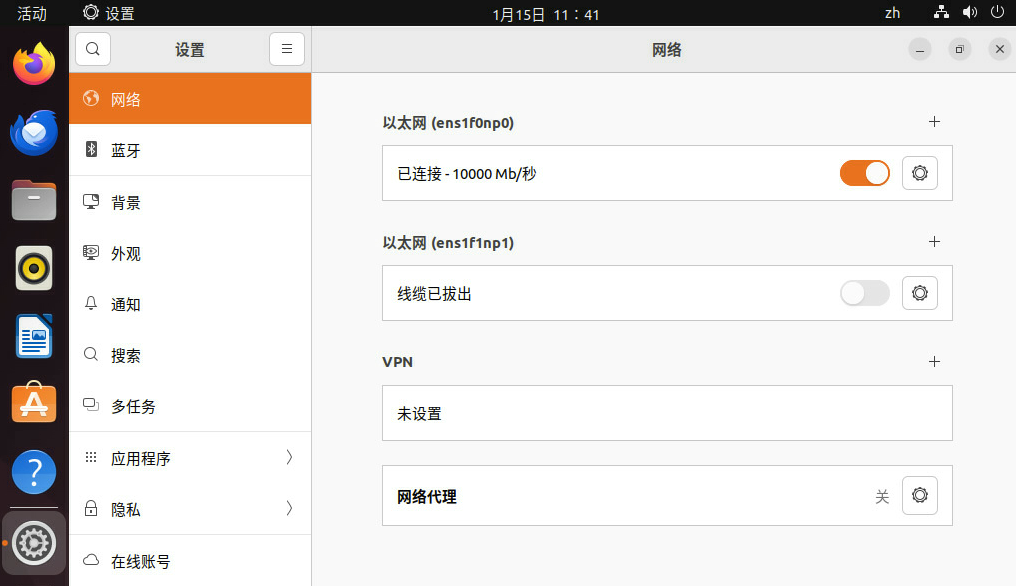Click the Bluetooth icon in sidebar
Viewport: 1016px width, 586px height.
91,150
